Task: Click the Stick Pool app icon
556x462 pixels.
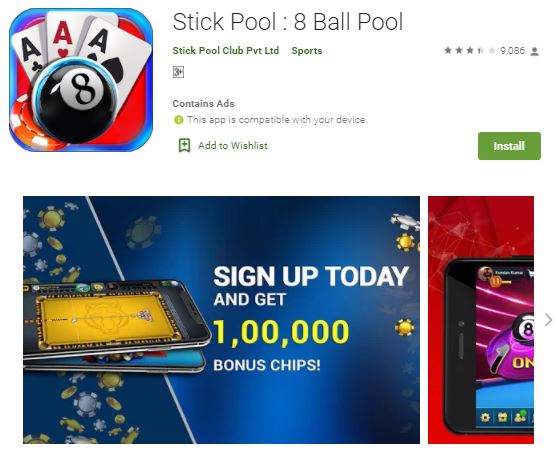Action: pyautogui.click(x=81, y=79)
